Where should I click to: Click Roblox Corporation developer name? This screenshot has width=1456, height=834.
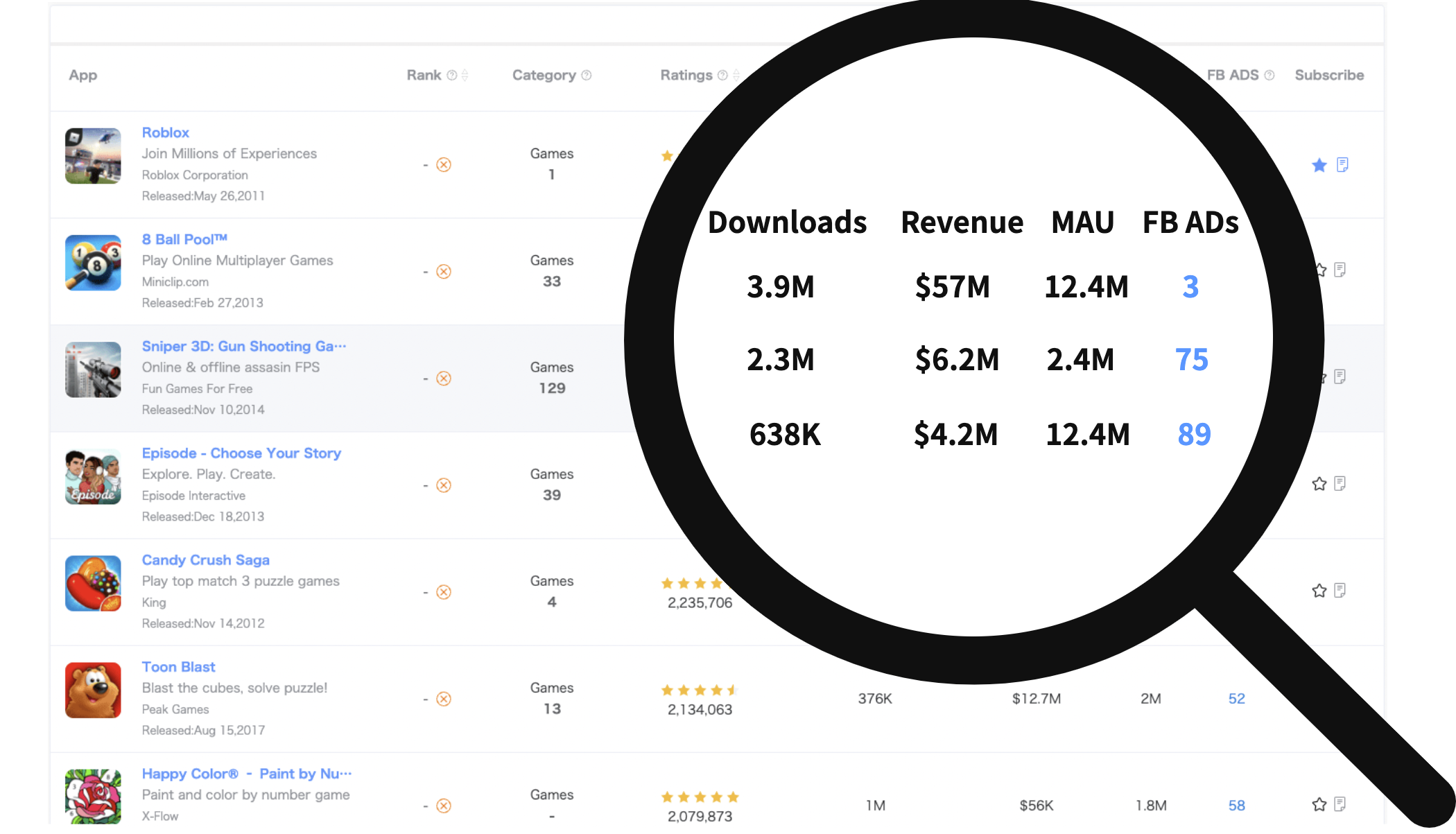coord(195,175)
